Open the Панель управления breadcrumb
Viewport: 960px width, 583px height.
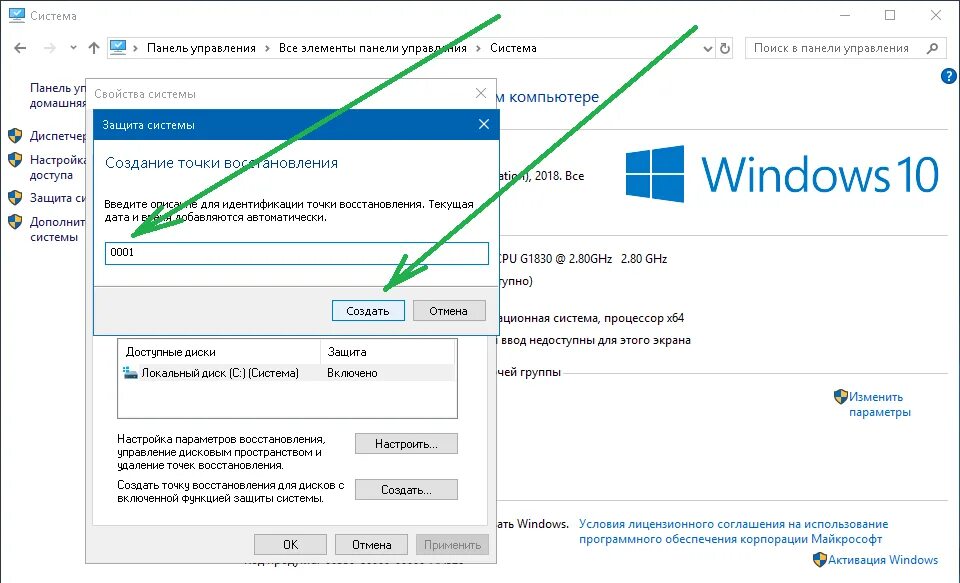(201, 48)
